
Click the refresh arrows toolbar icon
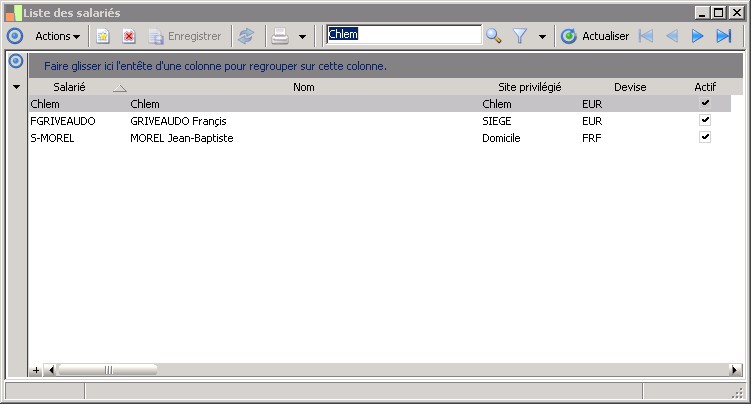tap(246, 36)
